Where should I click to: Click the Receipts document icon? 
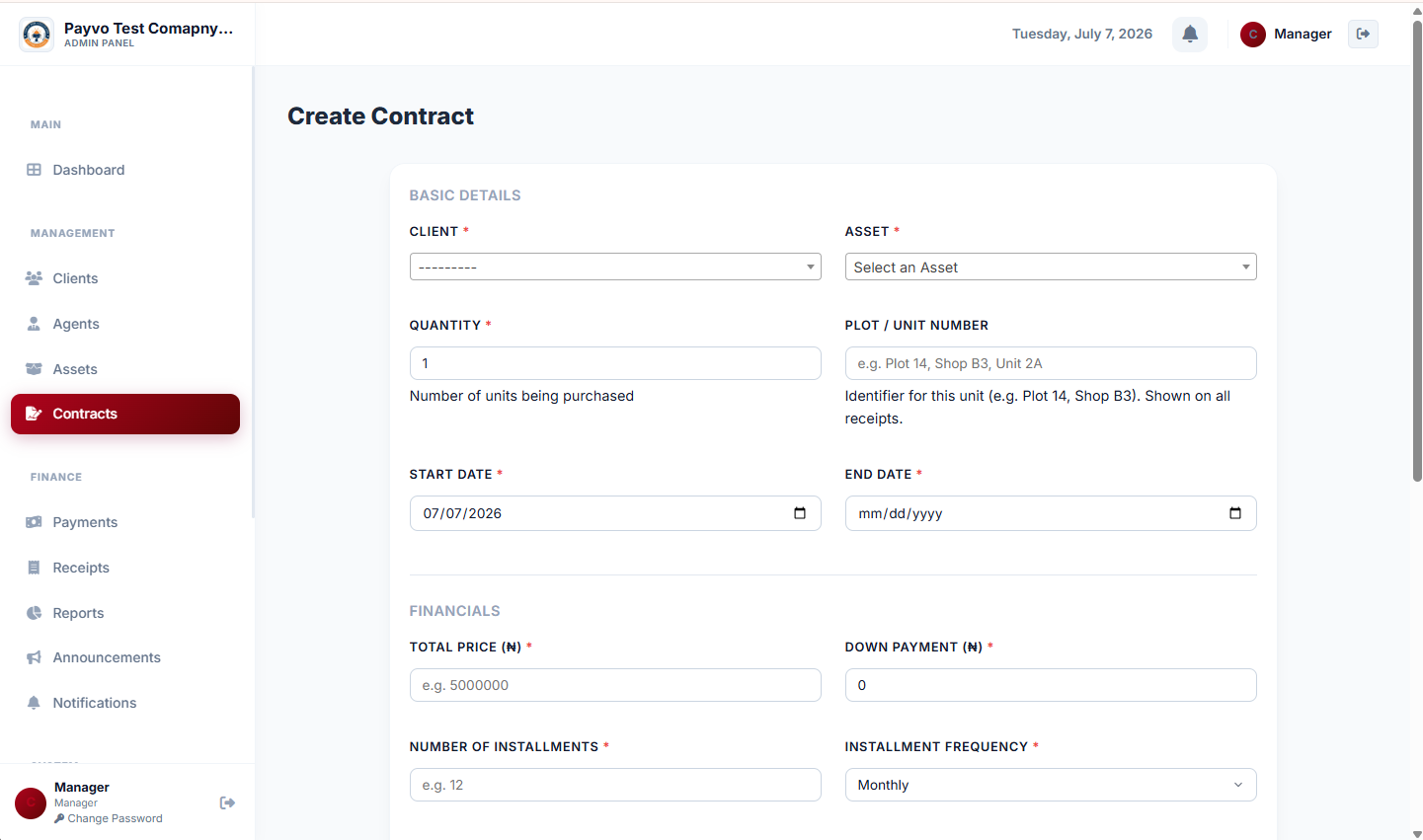[x=34, y=568]
